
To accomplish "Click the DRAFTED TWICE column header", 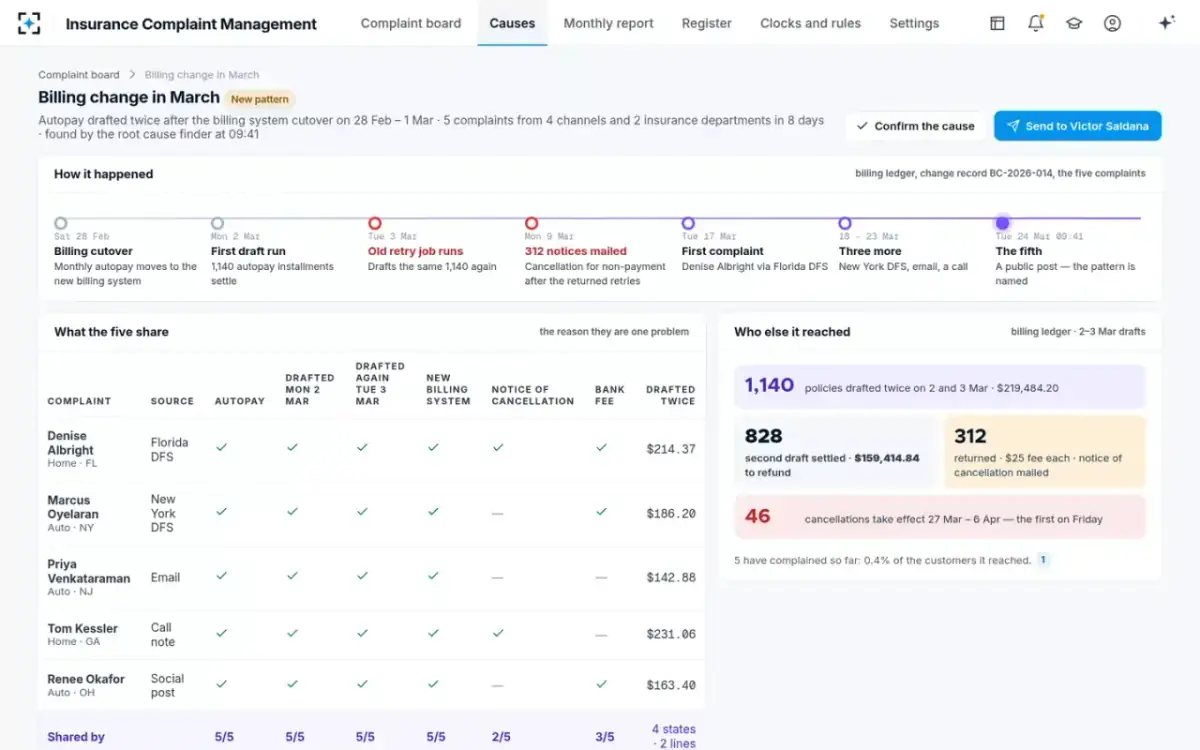I will 671,395.
